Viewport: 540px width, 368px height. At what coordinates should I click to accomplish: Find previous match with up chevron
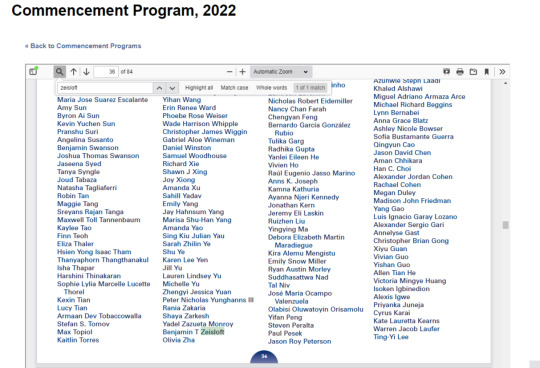[159, 88]
